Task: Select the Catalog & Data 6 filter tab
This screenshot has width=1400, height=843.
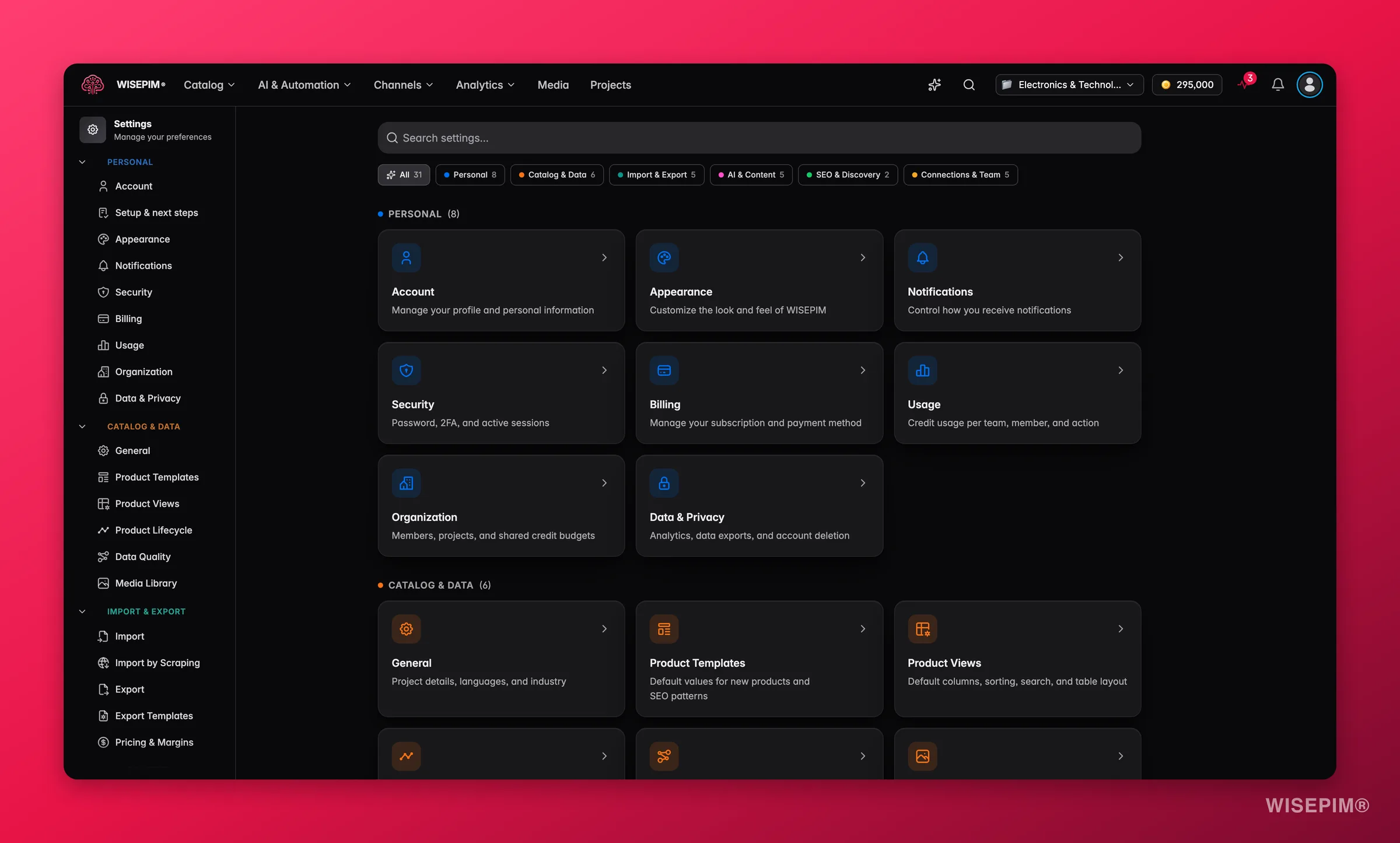Action: (557, 174)
